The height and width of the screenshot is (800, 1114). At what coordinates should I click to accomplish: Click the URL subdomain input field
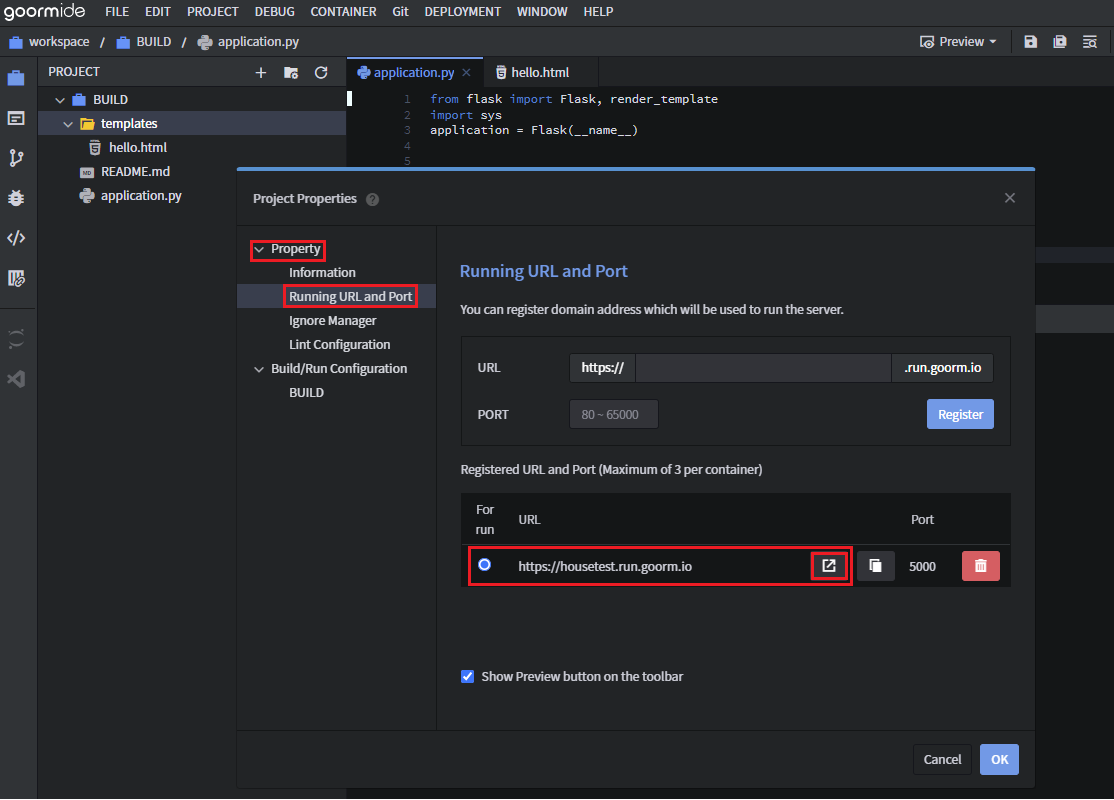tap(763, 368)
